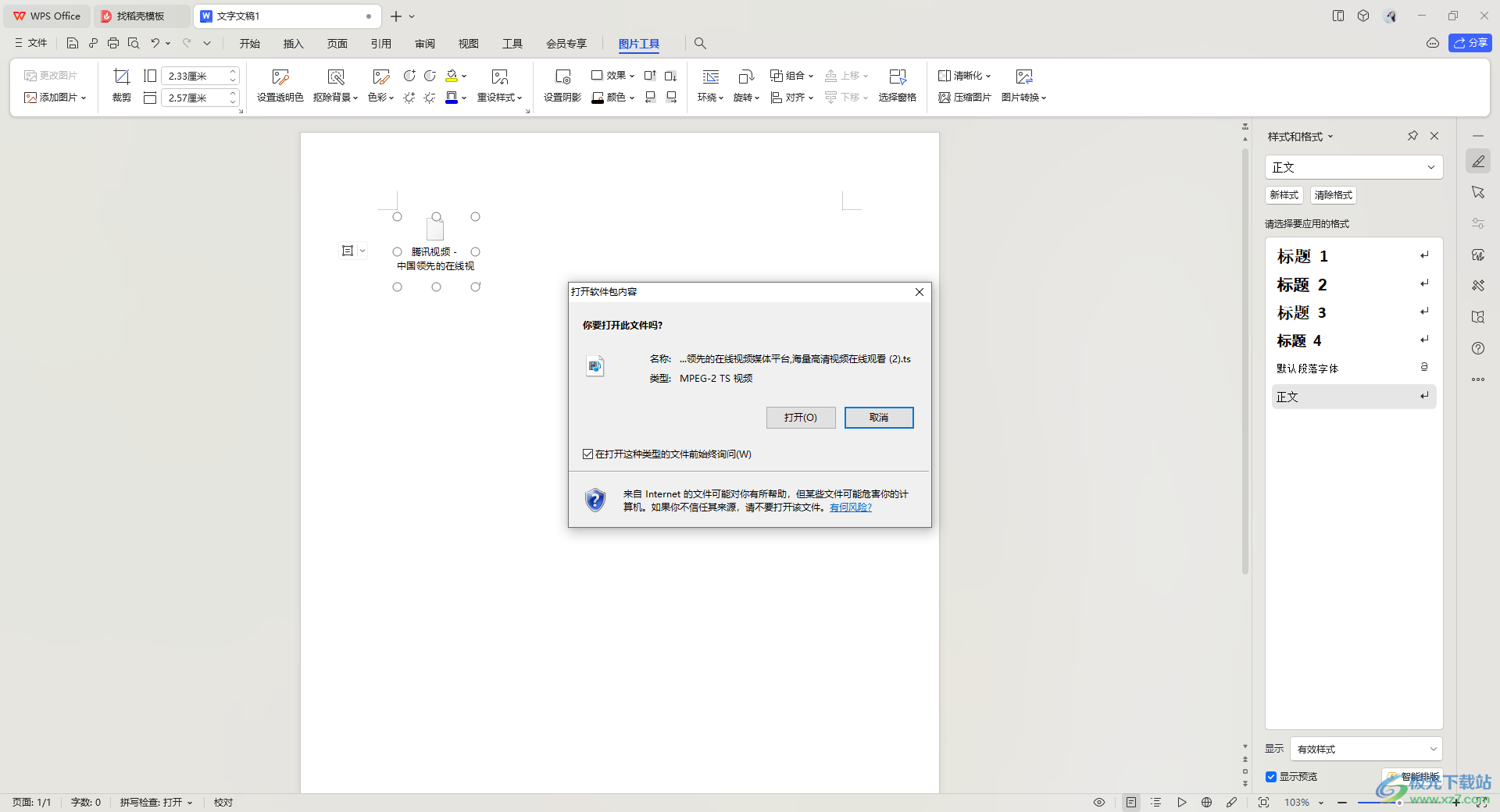Click the Text Wrap (环绕) icon
1500x812 pixels.
pyautogui.click(x=710, y=77)
